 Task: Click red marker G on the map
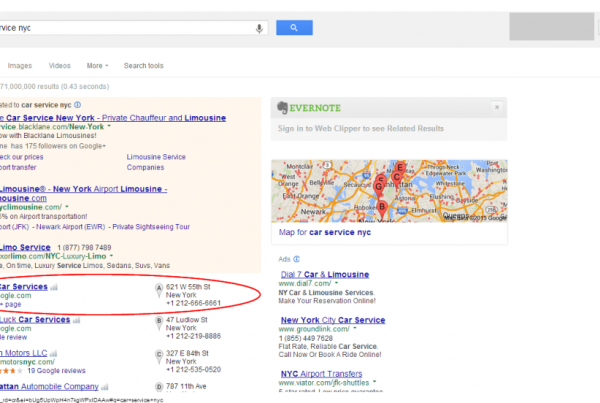pyautogui.click(x=379, y=188)
